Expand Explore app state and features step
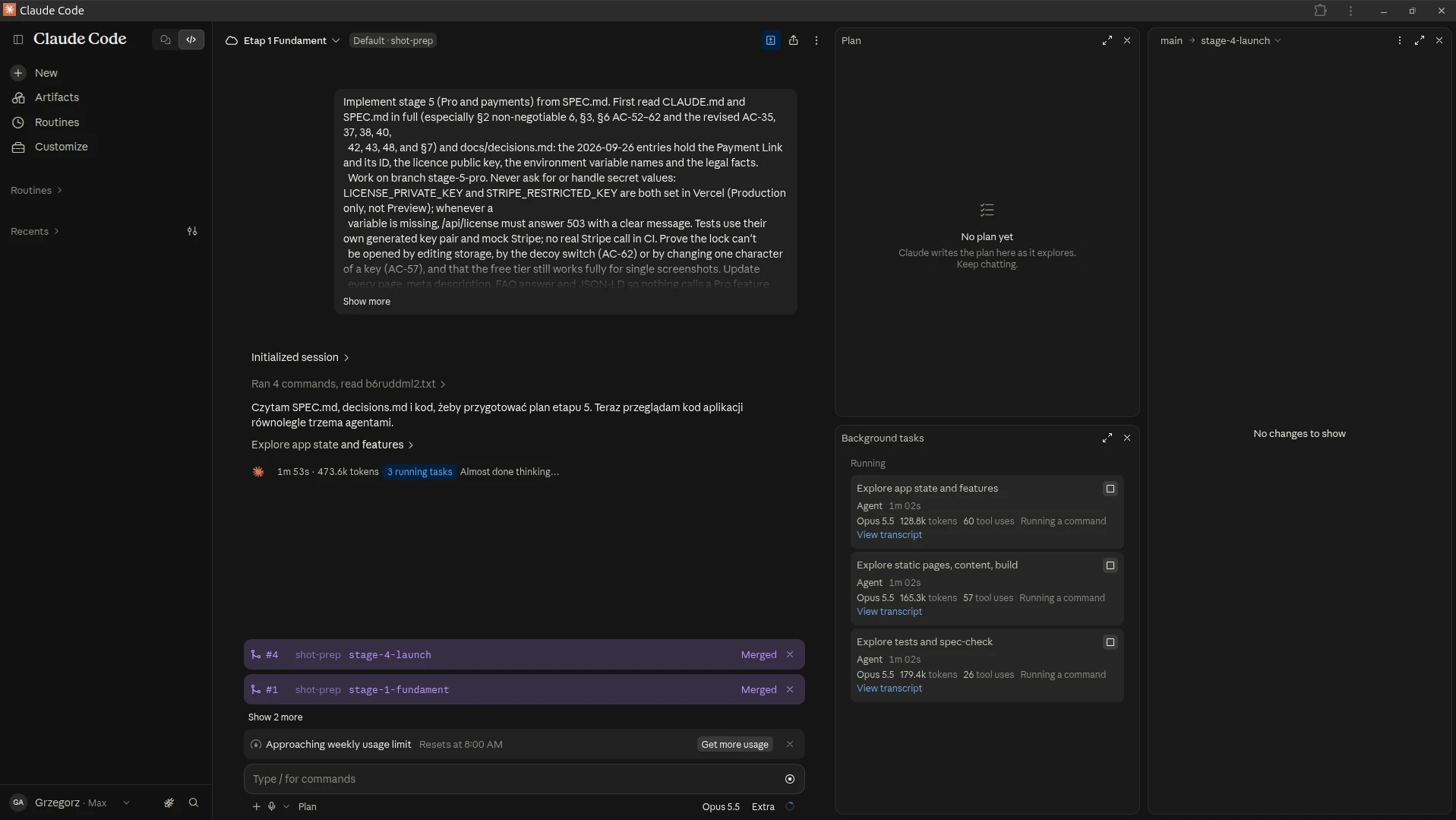 click(333, 445)
